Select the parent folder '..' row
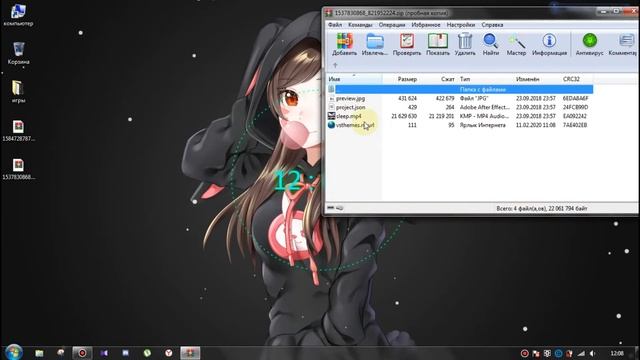Viewport: 640px width, 360px height. tap(460, 89)
